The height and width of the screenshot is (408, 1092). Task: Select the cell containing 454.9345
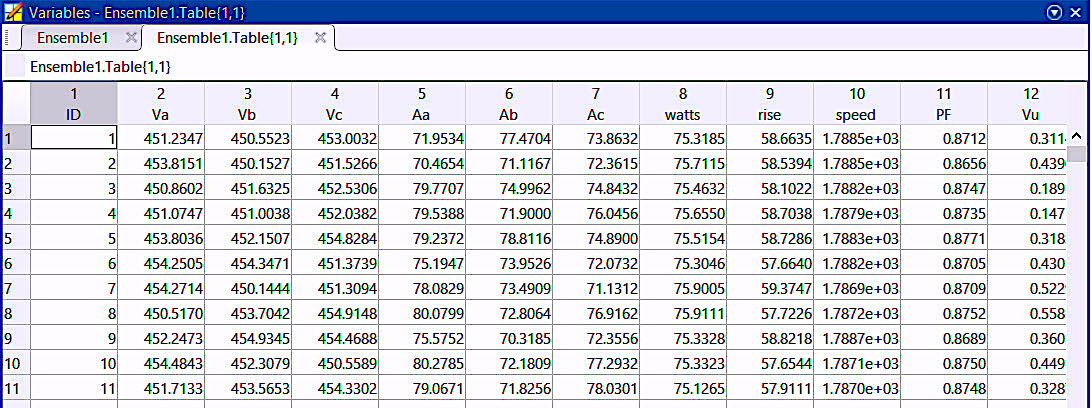click(x=248, y=338)
